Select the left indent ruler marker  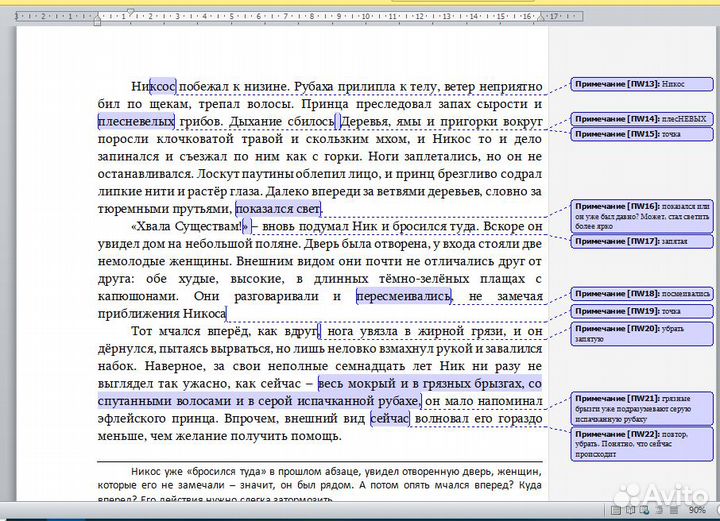pos(97,21)
